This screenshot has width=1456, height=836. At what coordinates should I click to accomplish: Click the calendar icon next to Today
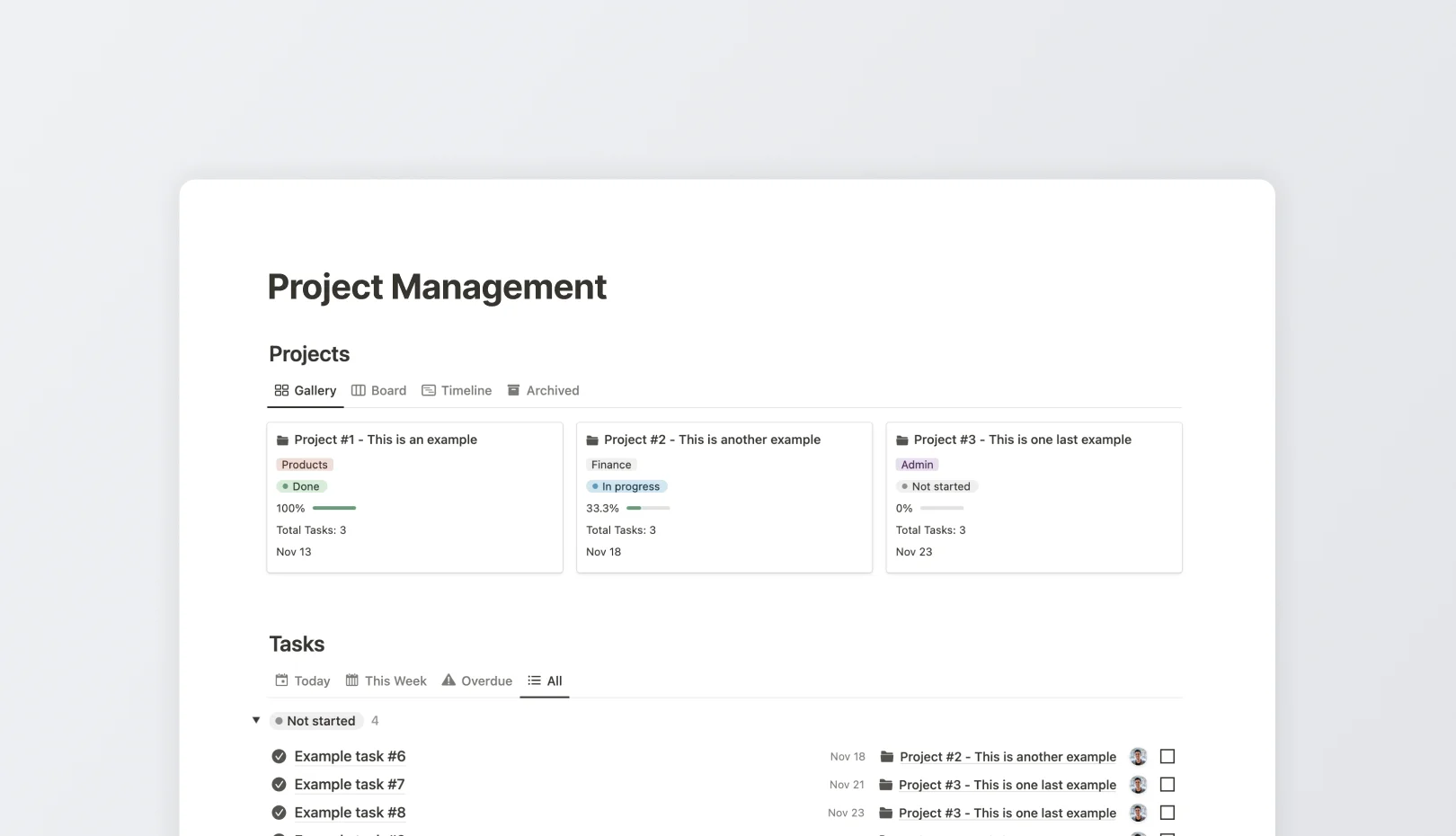[x=281, y=680]
